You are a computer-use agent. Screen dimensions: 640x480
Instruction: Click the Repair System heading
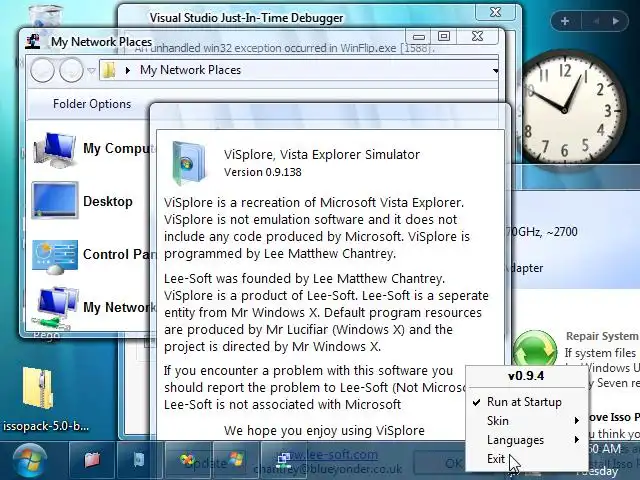click(602, 336)
